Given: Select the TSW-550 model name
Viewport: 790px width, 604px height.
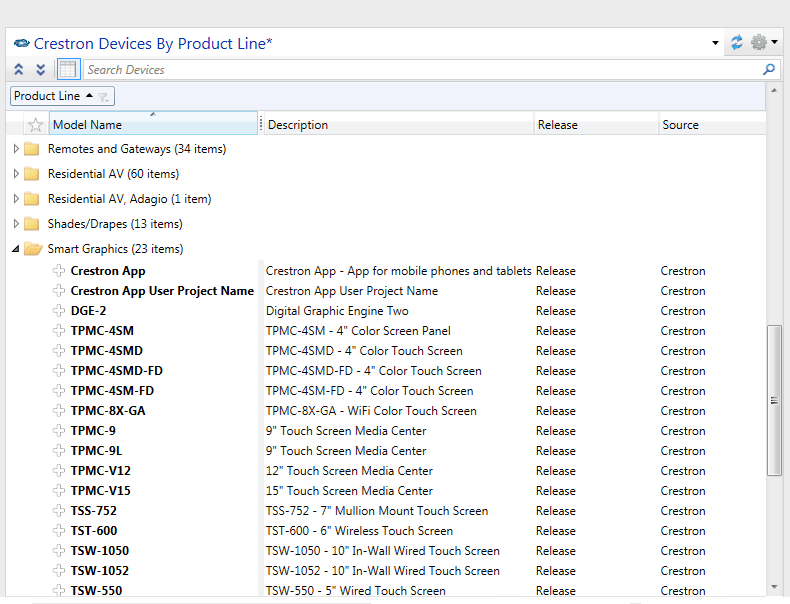Looking at the screenshot, I should [96, 590].
